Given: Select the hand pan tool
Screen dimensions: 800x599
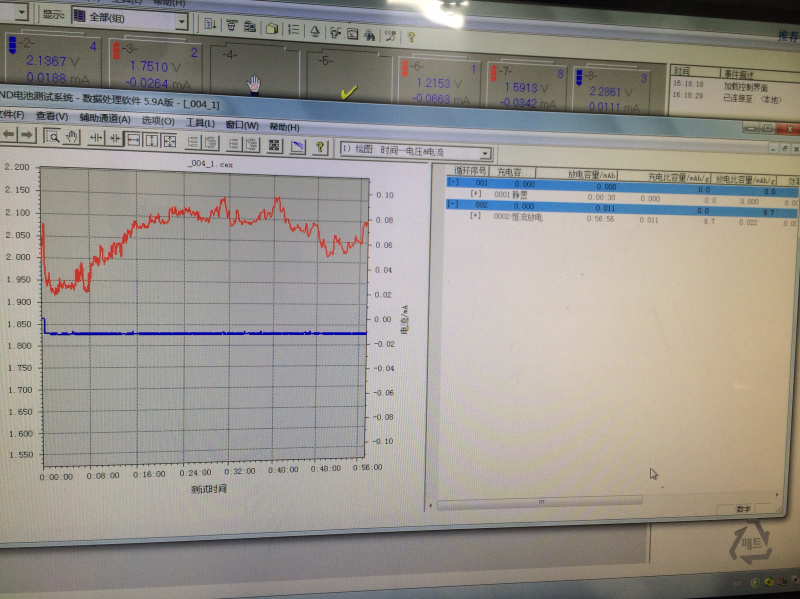Looking at the screenshot, I should point(72,136).
